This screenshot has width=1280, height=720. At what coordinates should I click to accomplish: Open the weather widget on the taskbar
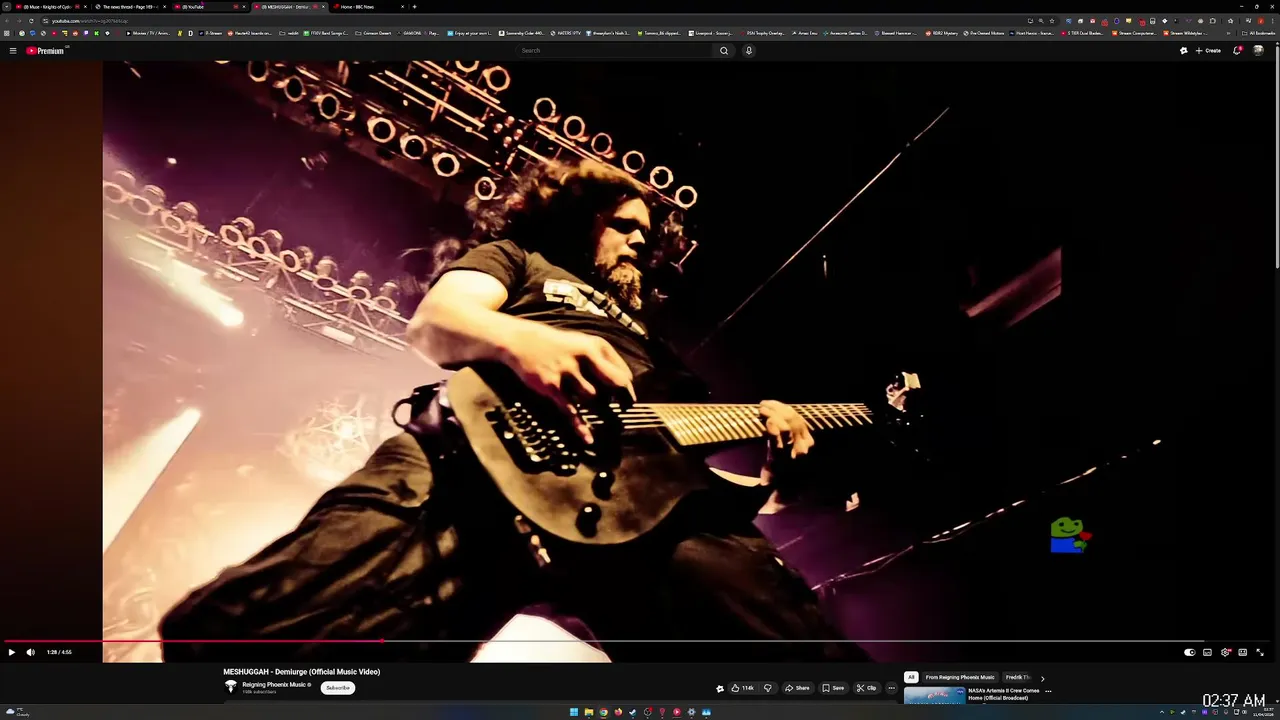click(16, 712)
